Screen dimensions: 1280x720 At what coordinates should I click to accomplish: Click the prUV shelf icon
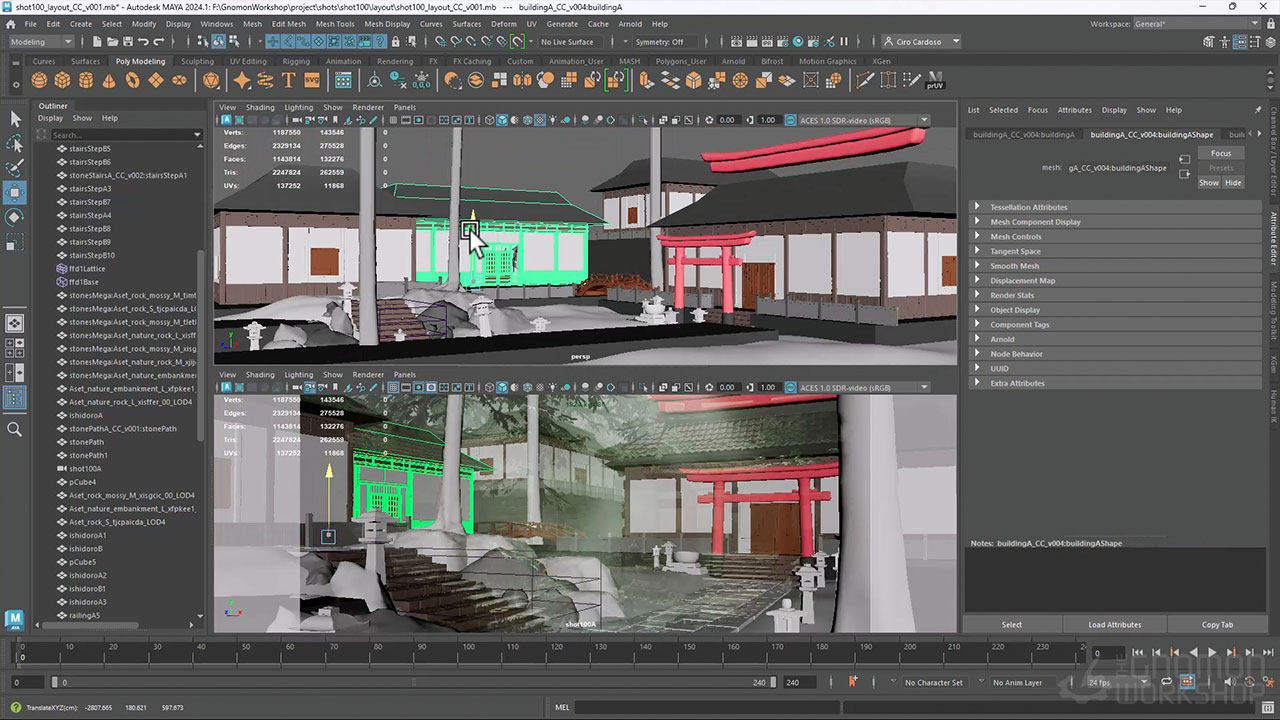click(935, 80)
